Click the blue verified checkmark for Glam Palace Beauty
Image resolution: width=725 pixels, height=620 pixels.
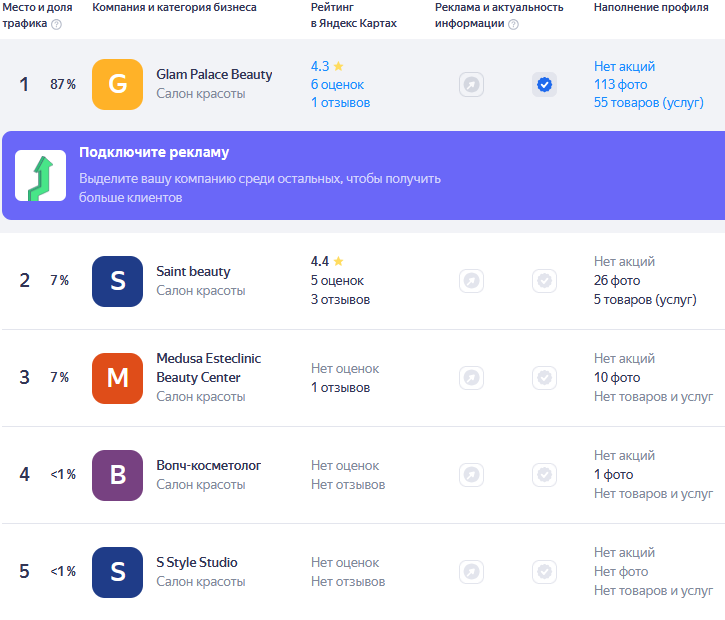(x=544, y=85)
